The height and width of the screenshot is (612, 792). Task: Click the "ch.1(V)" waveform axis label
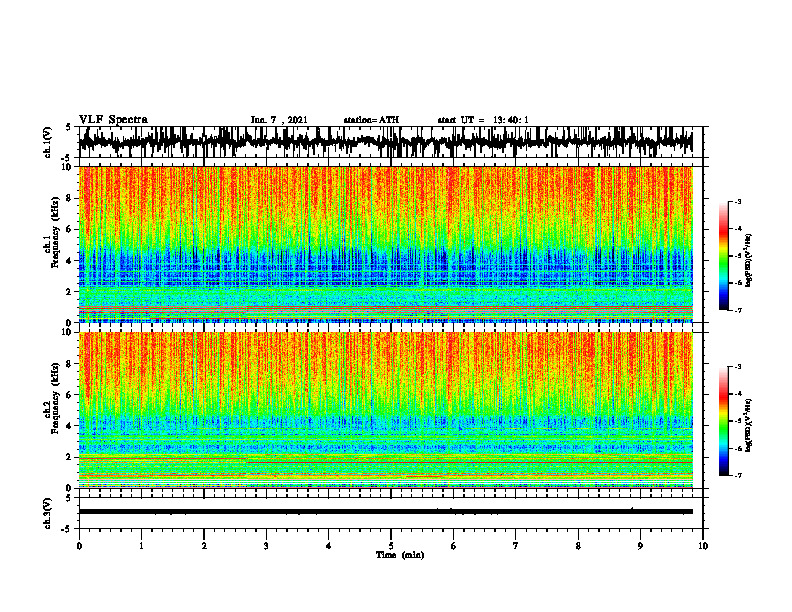tap(48, 142)
